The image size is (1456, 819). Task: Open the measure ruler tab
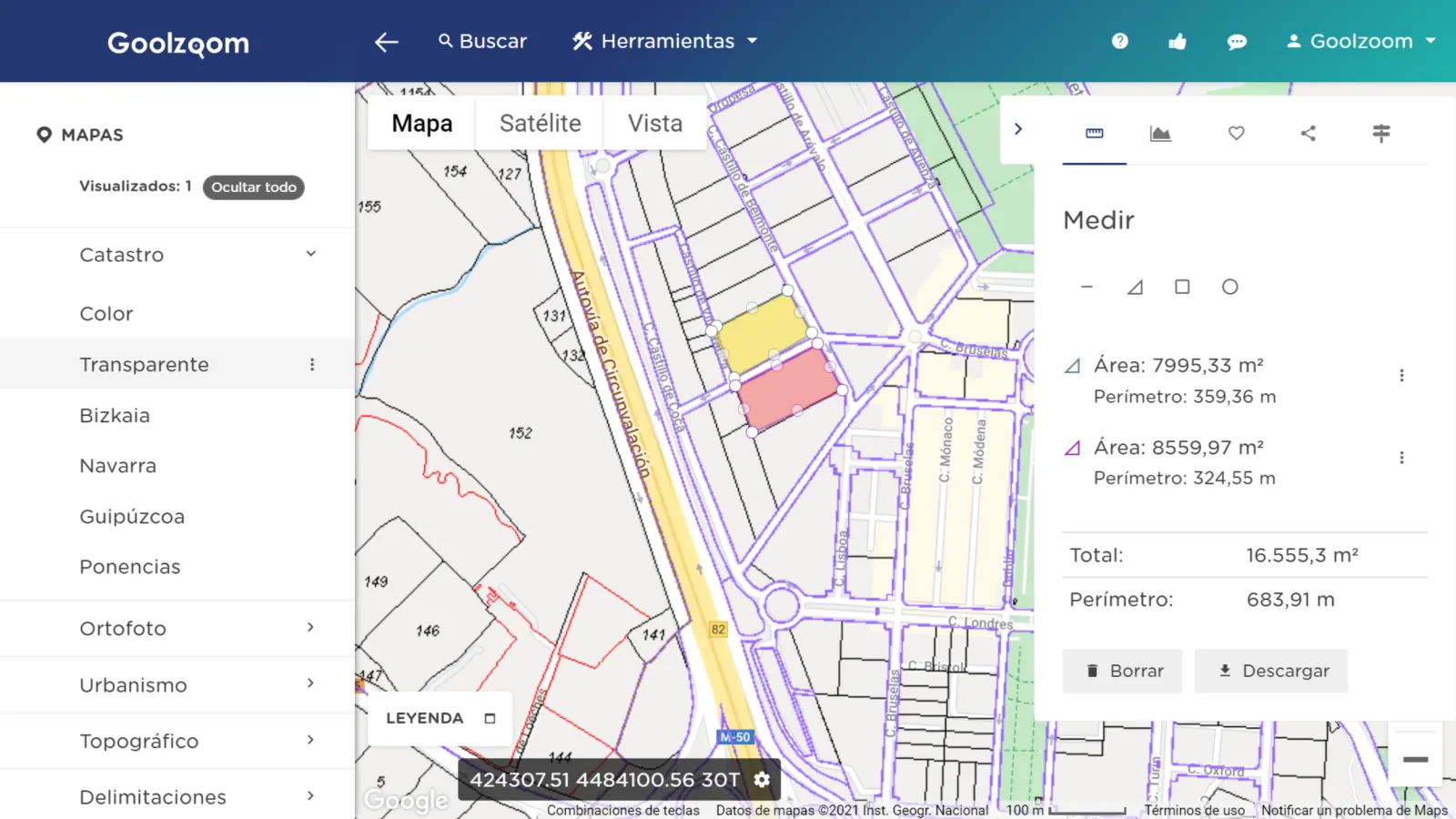click(x=1095, y=134)
